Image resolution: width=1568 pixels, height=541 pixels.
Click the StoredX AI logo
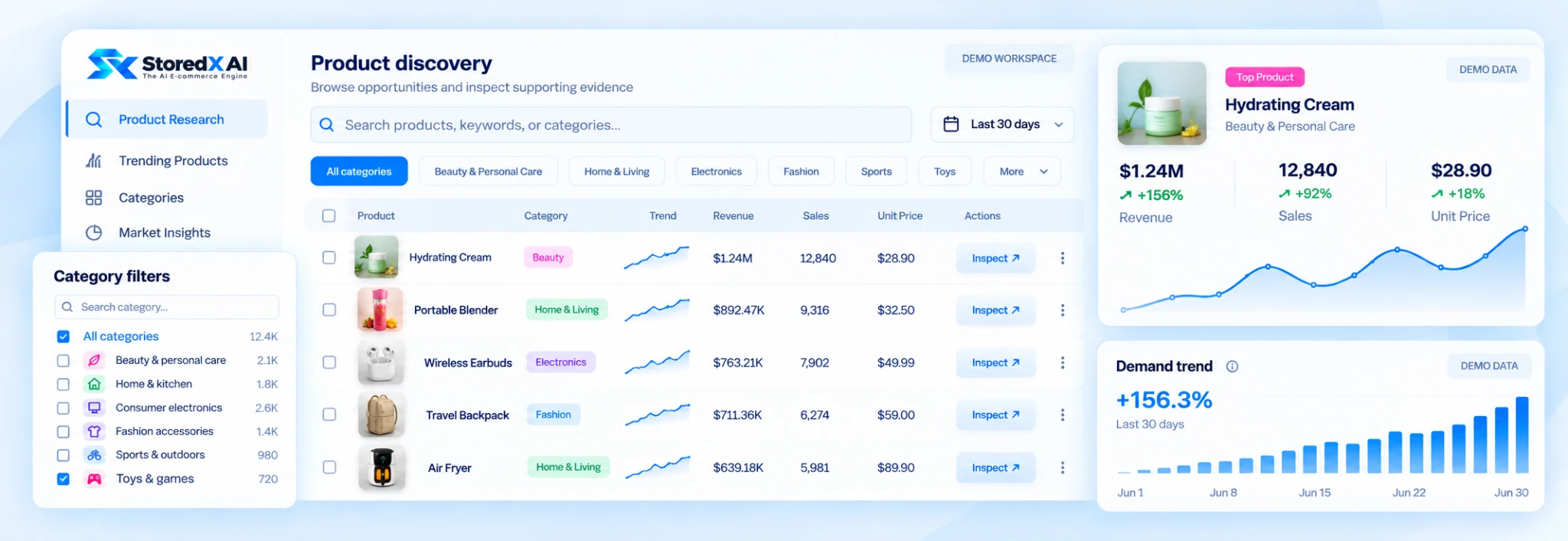pyautogui.click(x=167, y=64)
